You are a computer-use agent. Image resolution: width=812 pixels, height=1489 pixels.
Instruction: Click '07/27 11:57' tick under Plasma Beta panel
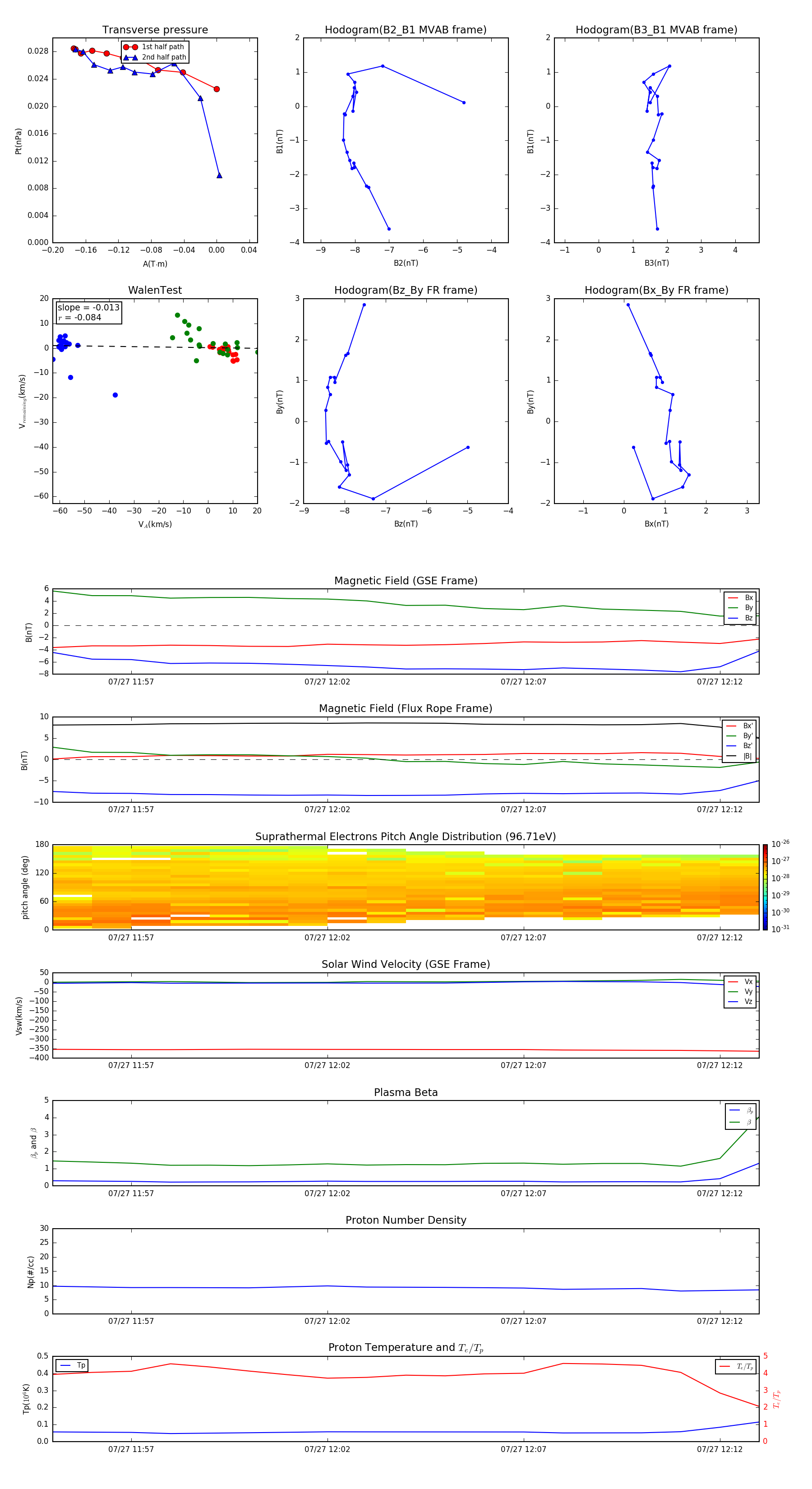click(x=131, y=1193)
